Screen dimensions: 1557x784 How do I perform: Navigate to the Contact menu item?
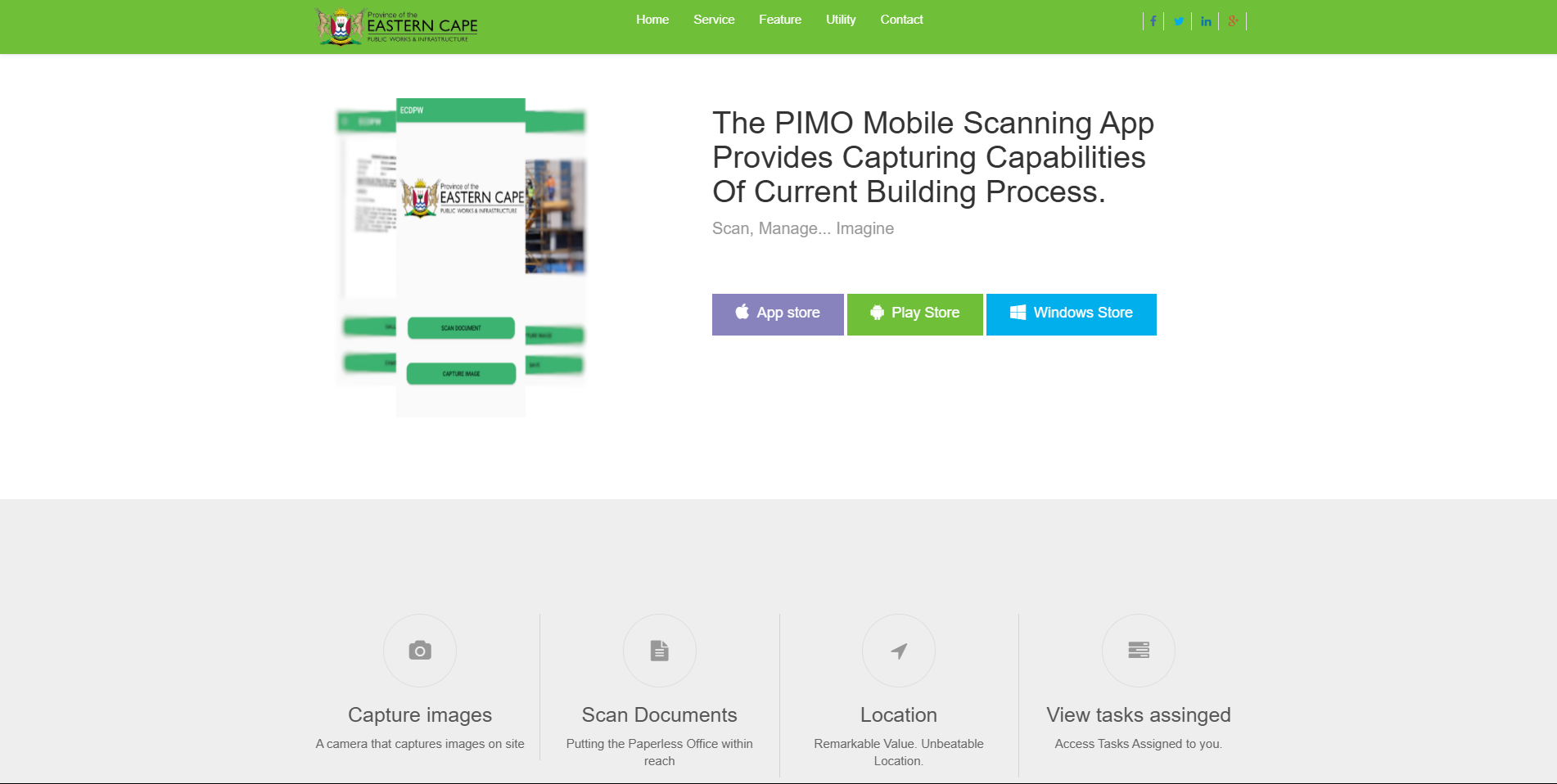click(901, 20)
